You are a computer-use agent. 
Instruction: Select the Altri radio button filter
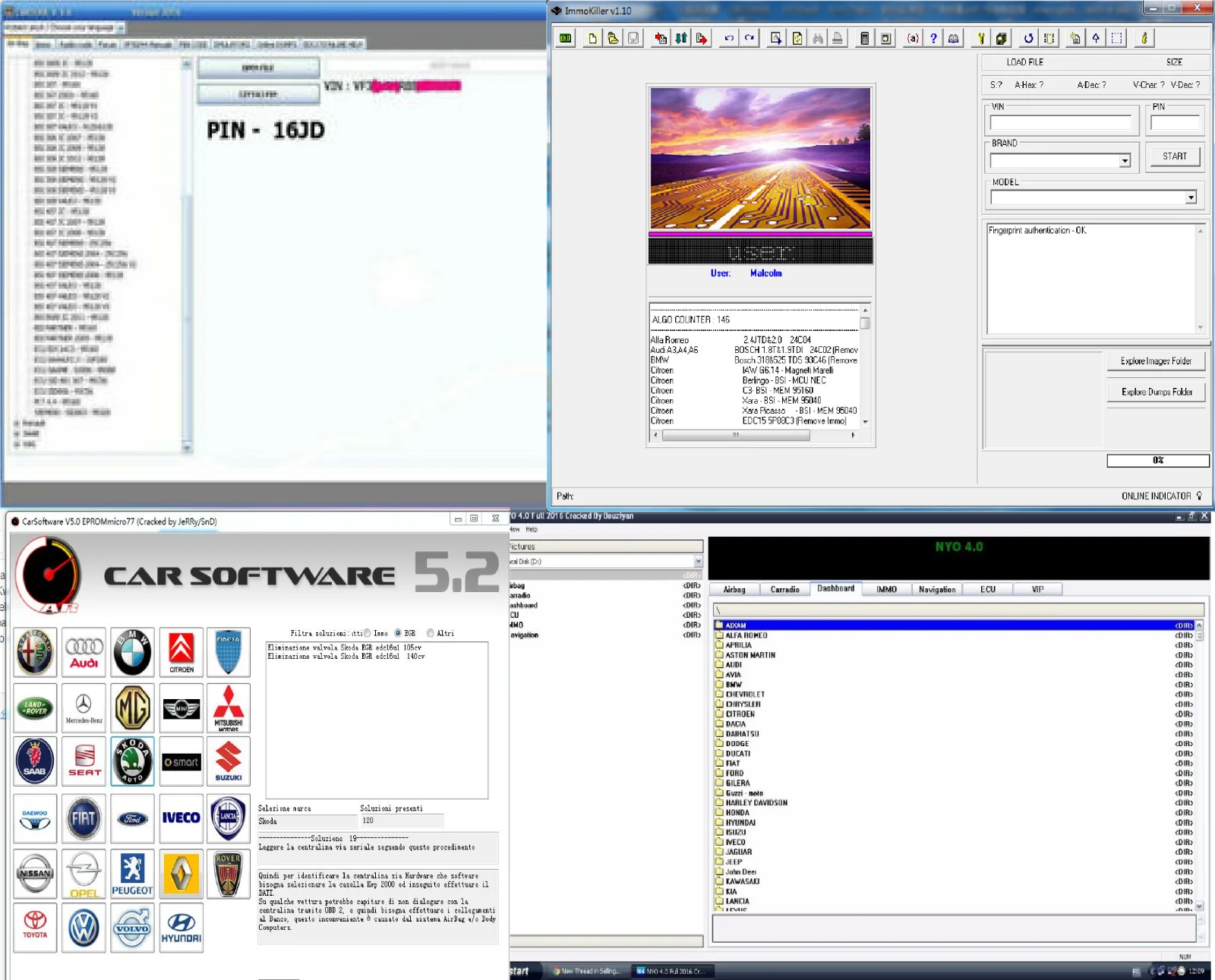(431, 633)
